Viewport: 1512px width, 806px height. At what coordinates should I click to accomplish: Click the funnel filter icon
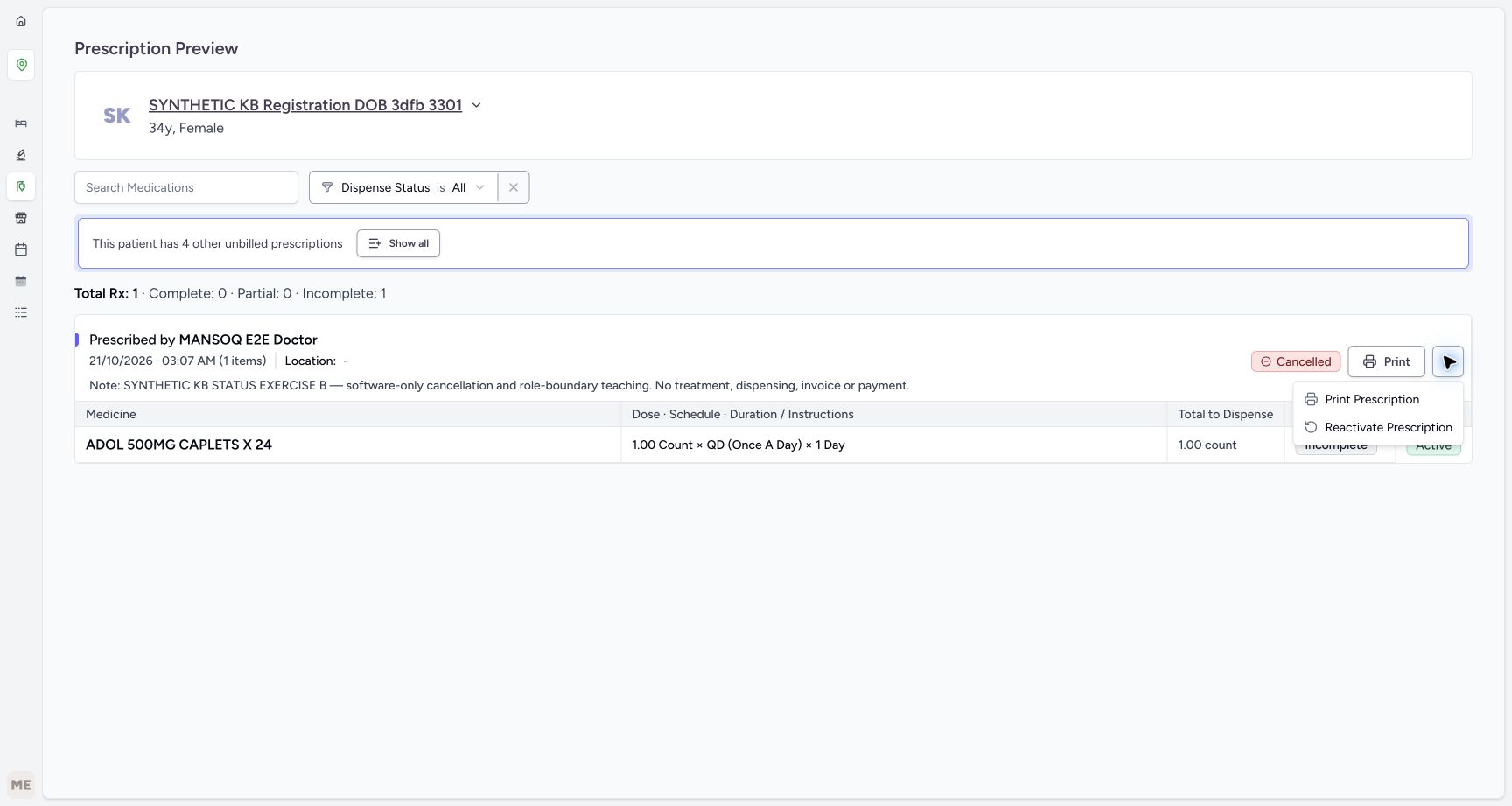[x=327, y=187]
